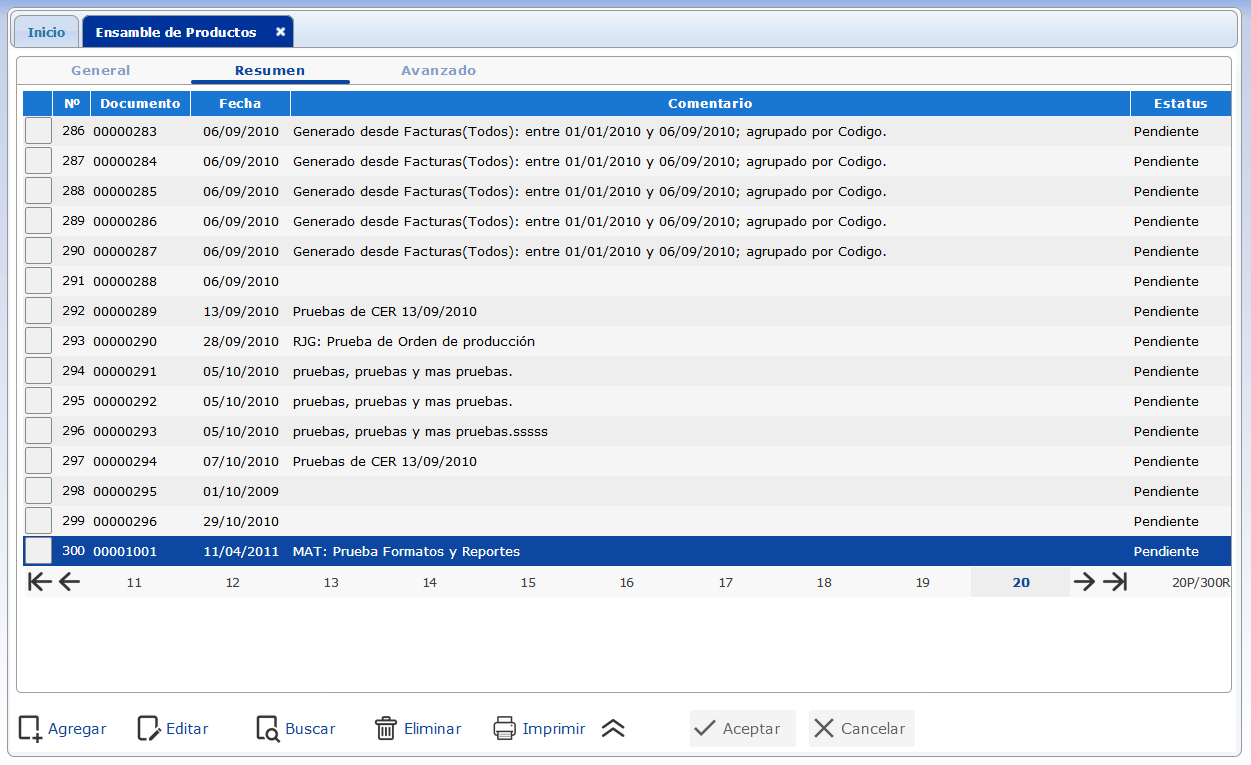Screen dimensions: 1251x765
Task: Go to the first page of results
Action: coord(40,582)
